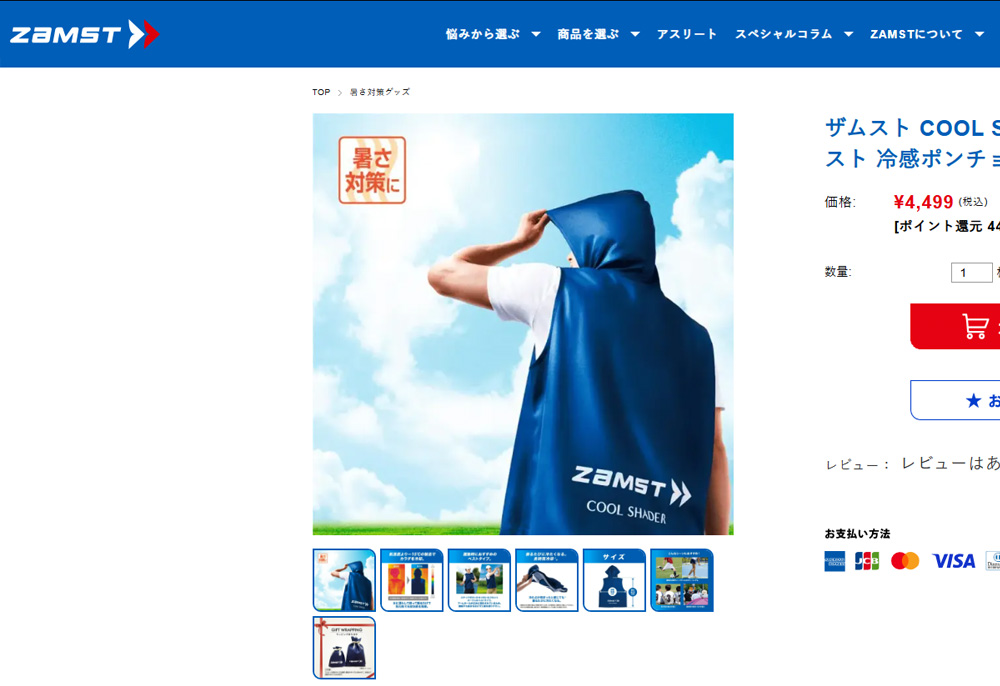Click the レビュー label text

852,465
